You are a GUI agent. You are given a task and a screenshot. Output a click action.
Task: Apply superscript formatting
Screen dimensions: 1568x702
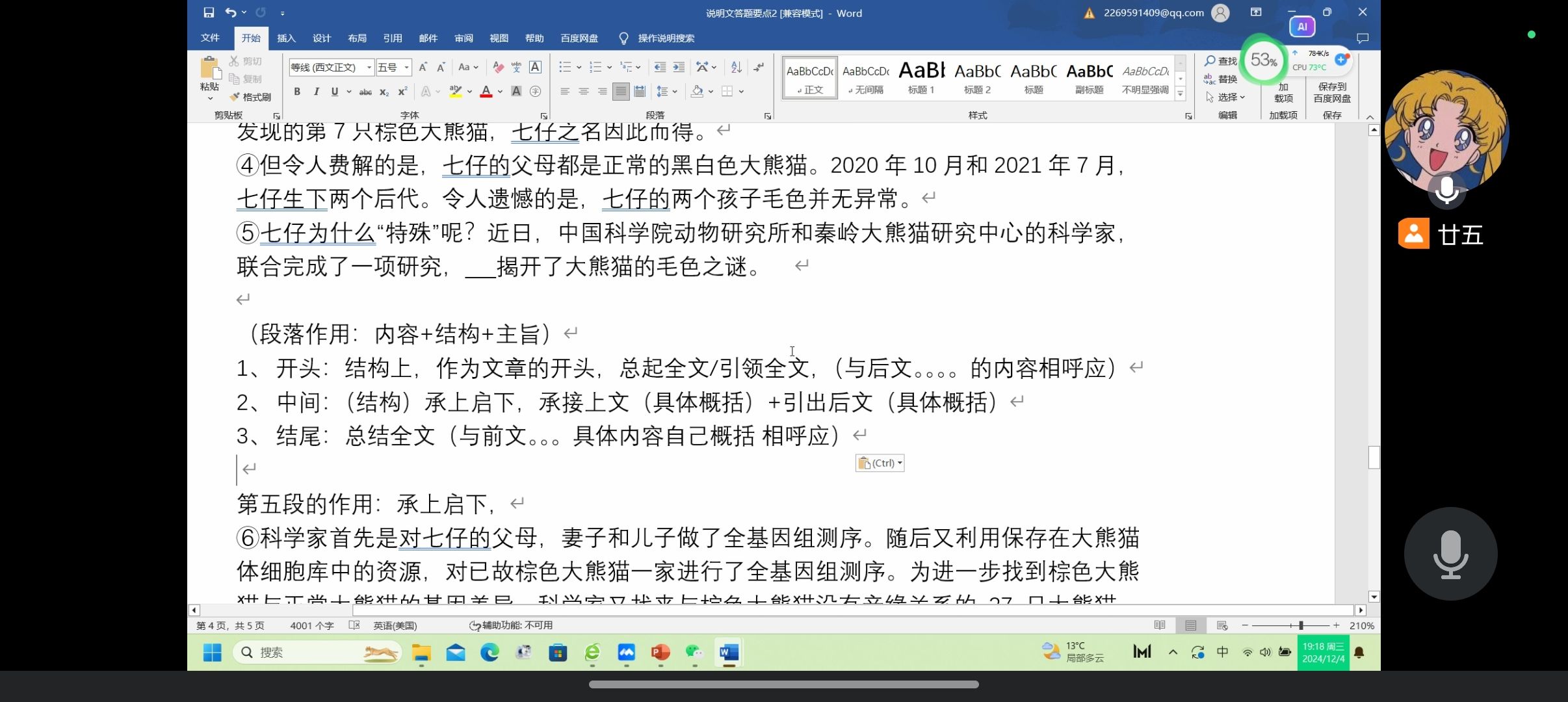click(402, 92)
